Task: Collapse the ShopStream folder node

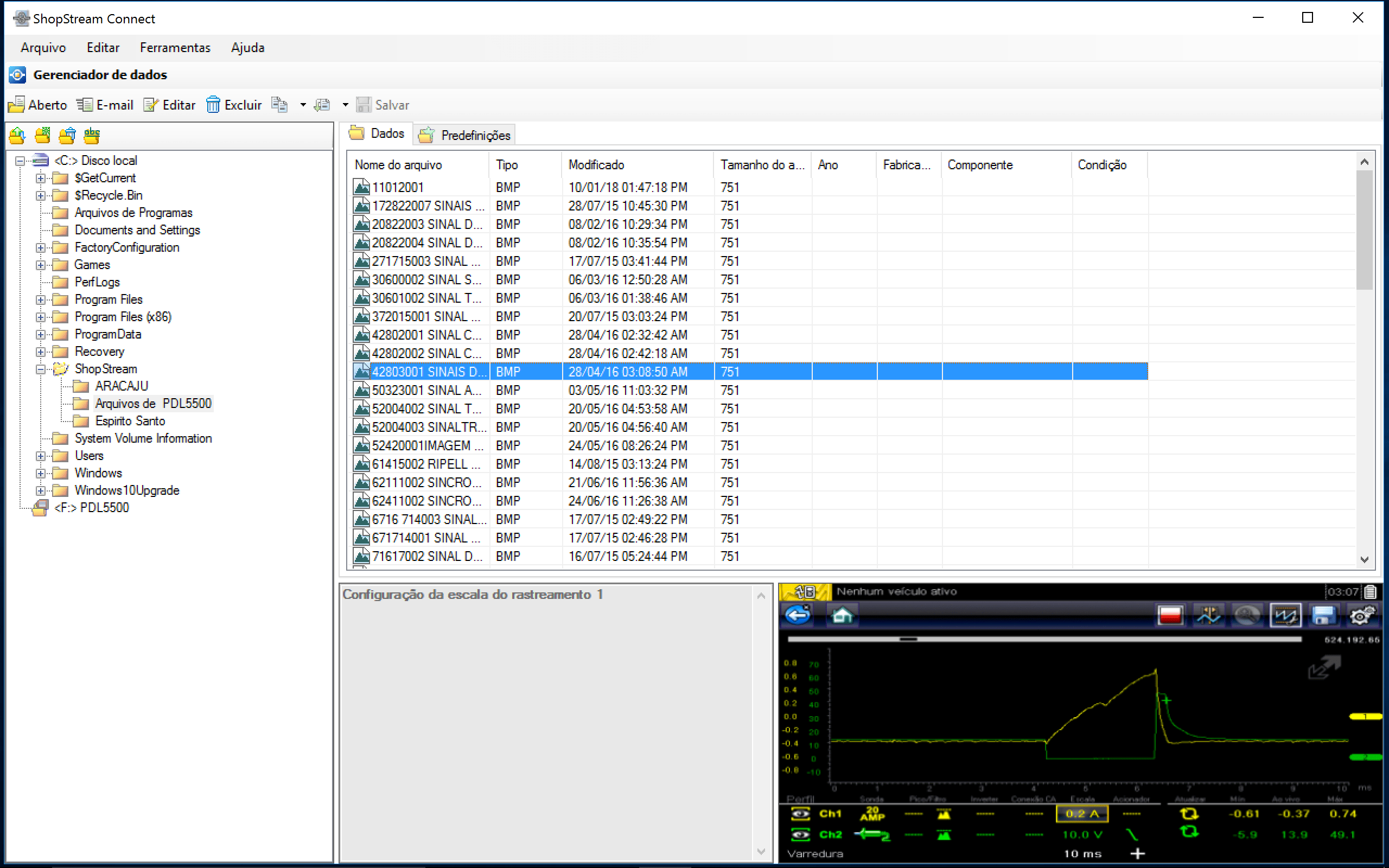Action: coord(41,369)
